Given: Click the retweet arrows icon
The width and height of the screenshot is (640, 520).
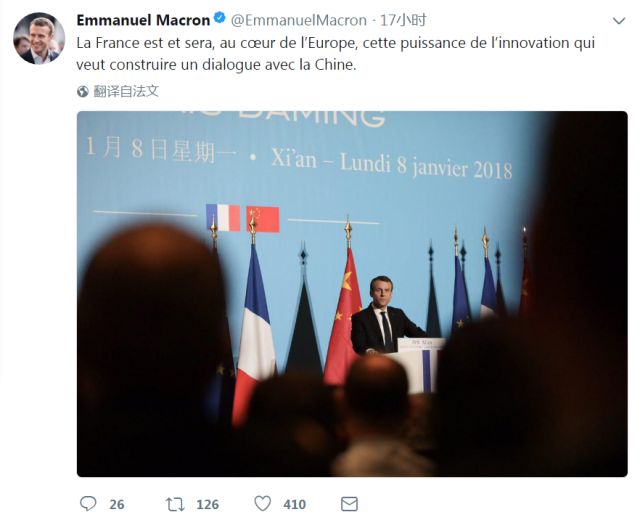Looking at the screenshot, I should click(x=176, y=504).
